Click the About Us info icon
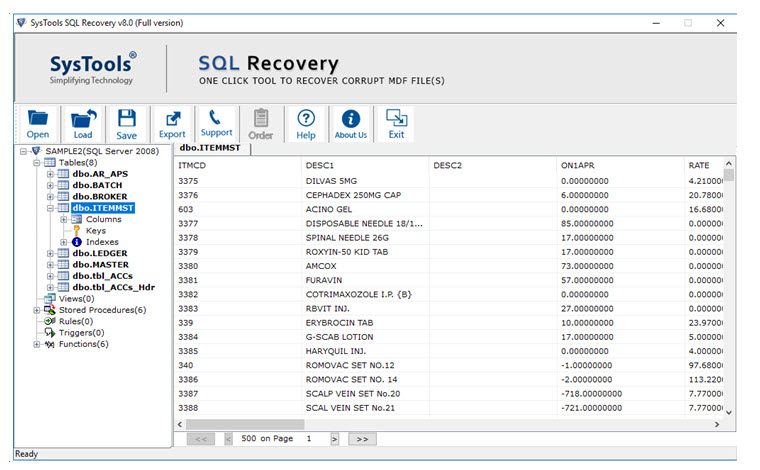This screenshot has width=760, height=470. [x=350, y=124]
